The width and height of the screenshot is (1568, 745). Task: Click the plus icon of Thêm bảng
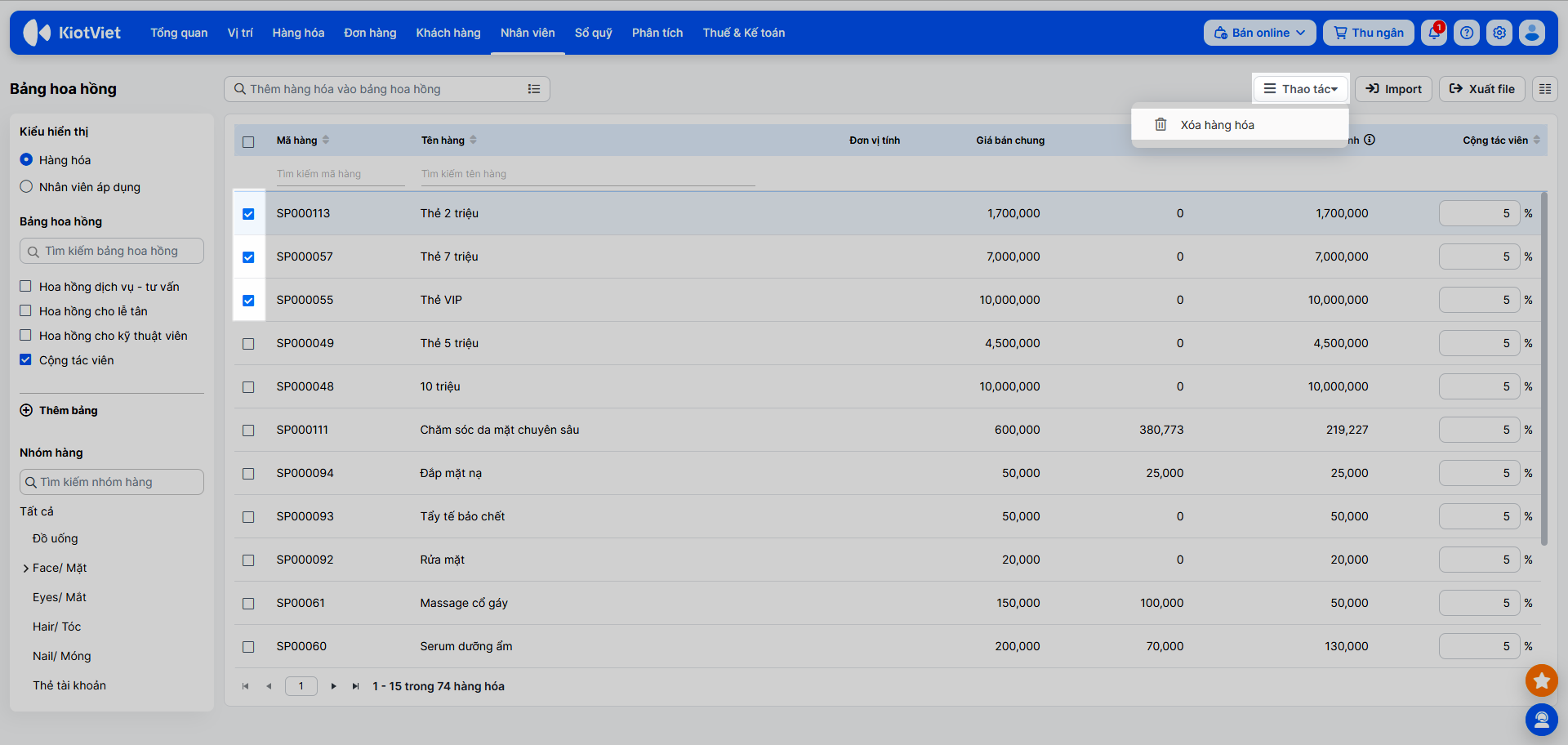click(x=26, y=410)
